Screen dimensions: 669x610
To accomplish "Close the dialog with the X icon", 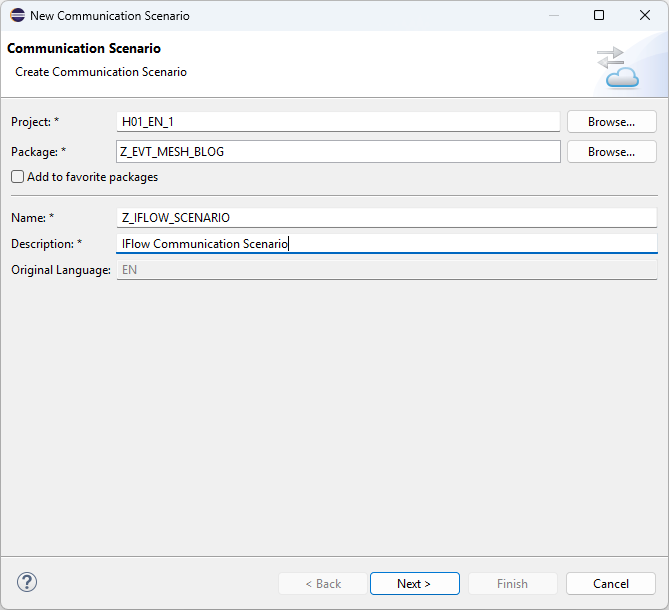I will (x=644, y=16).
